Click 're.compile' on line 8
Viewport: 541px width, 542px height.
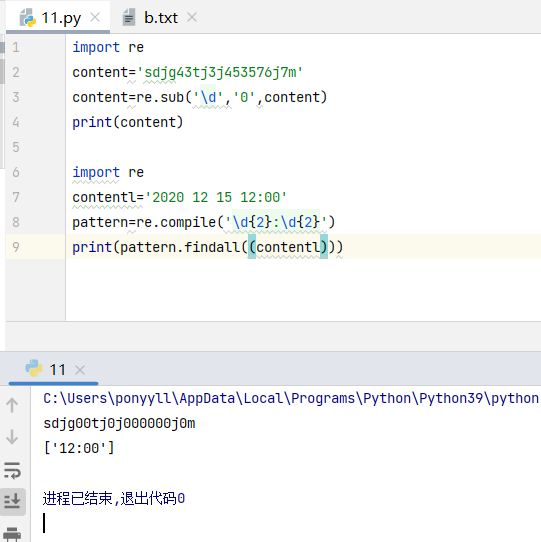point(176,222)
